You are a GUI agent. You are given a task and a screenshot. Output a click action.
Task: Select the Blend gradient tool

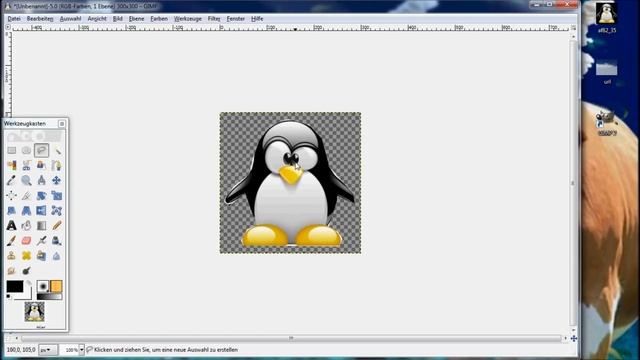click(x=41, y=225)
